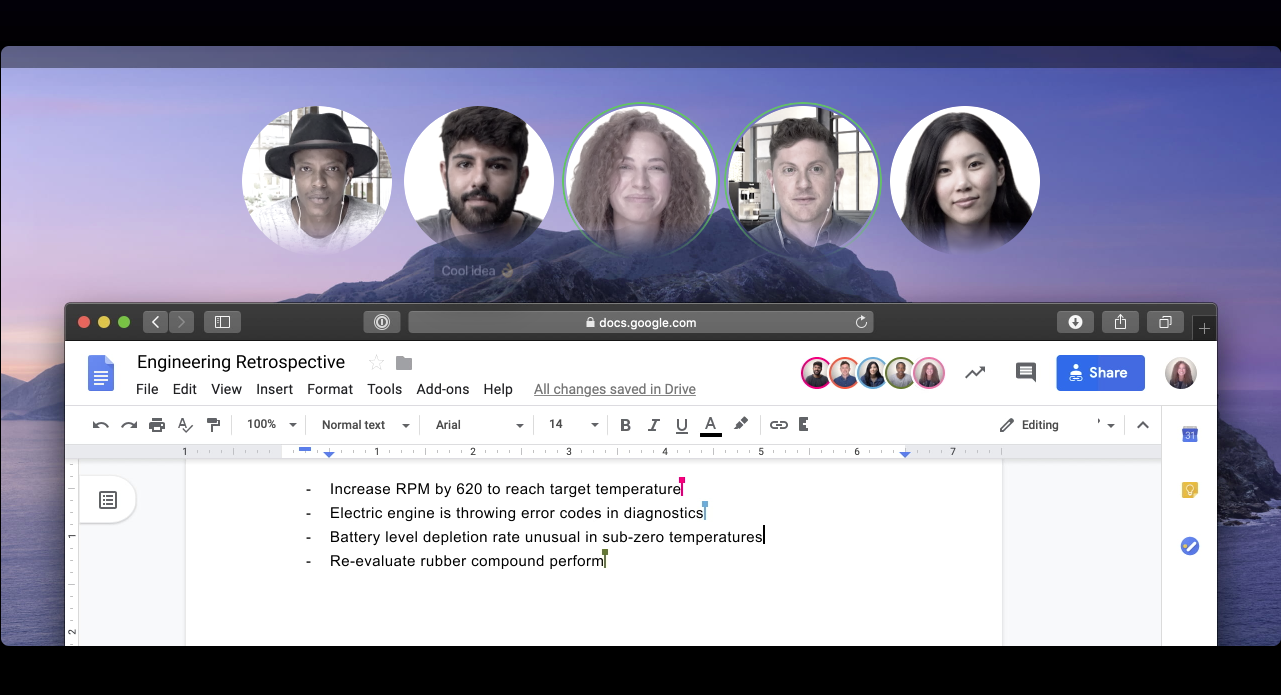Open the Insert menu
The height and width of the screenshot is (695, 1281).
tap(274, 389)
